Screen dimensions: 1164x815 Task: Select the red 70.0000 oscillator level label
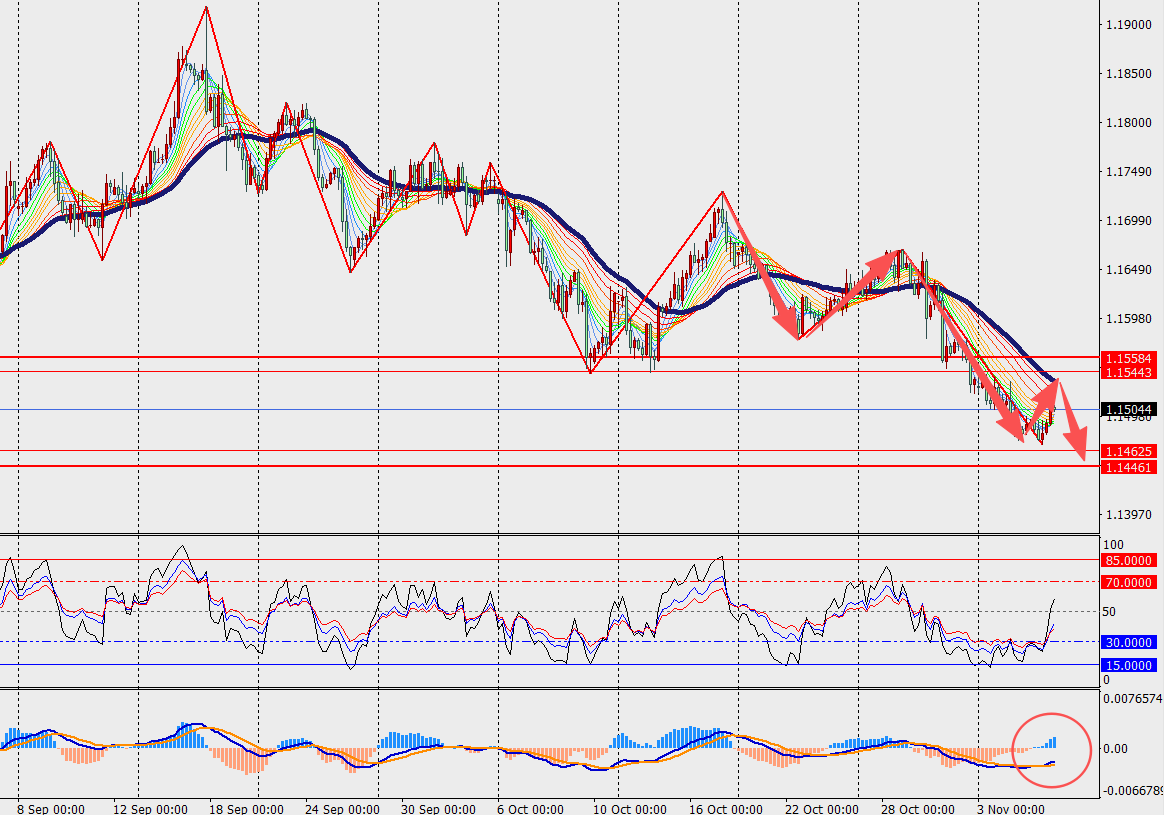(1128, 582)
